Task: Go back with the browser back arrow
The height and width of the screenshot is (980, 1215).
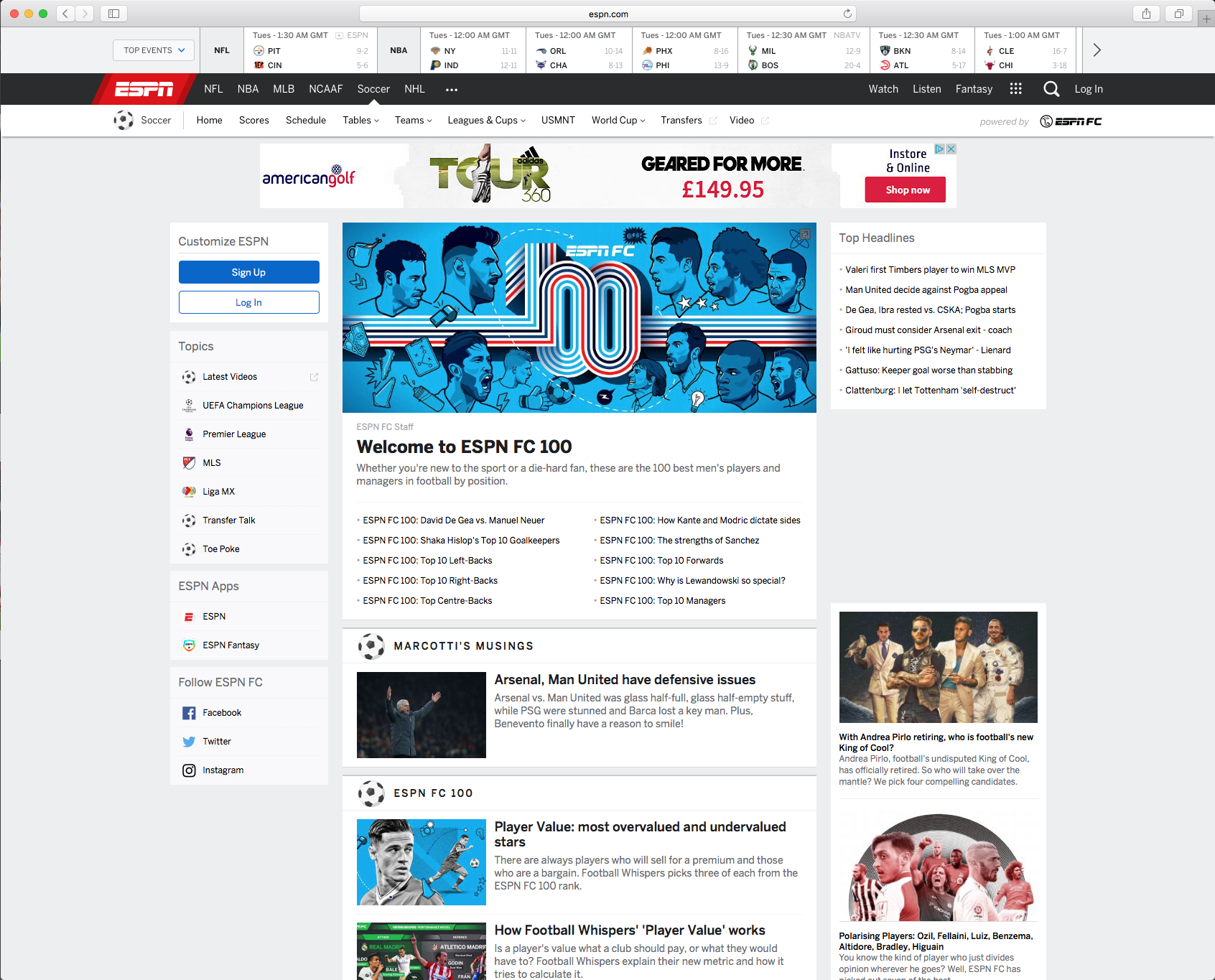Action: [x=65, y=14]
